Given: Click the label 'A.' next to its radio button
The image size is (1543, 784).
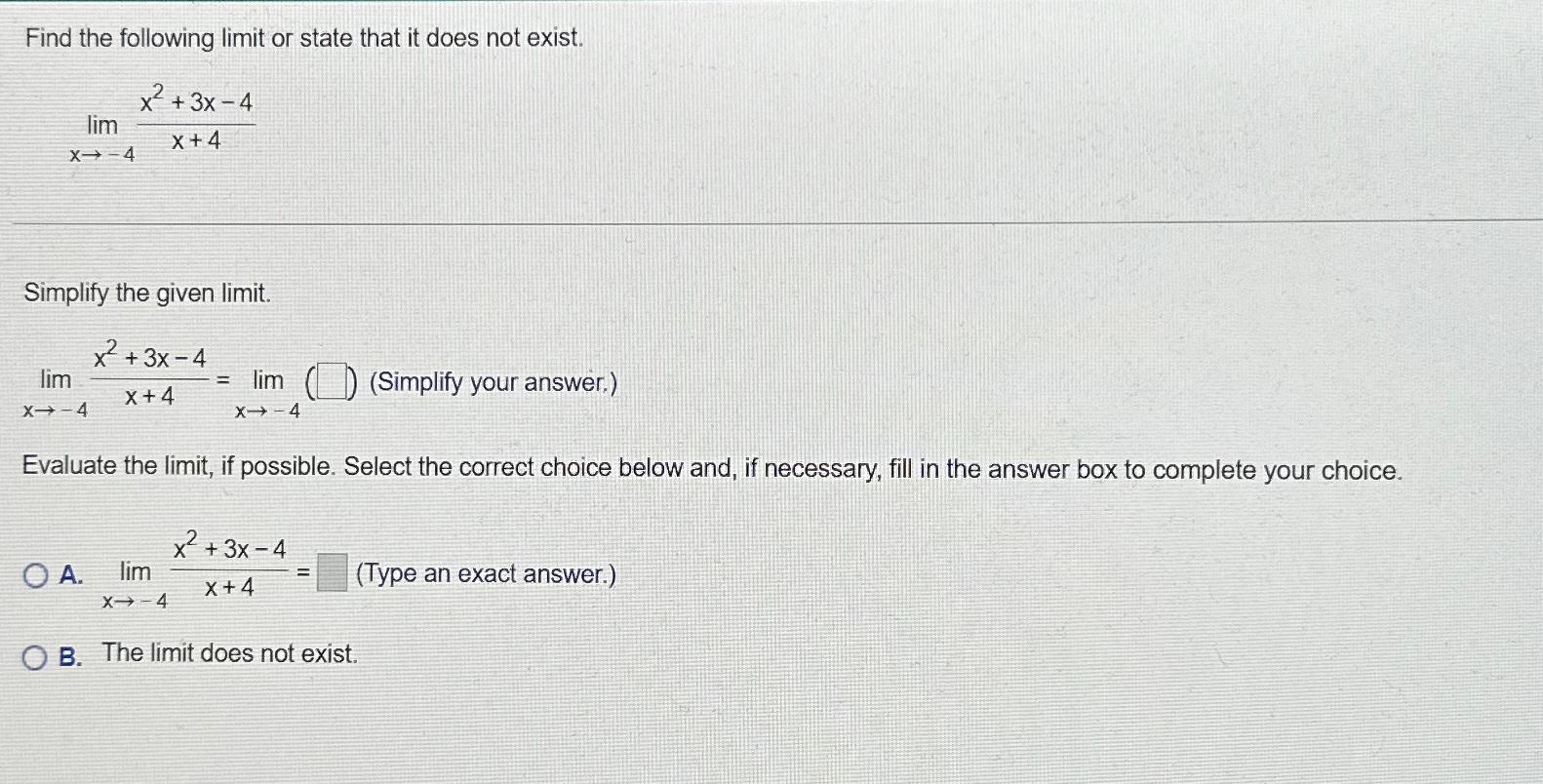Looking at the screenshot, I should point(70,574).
